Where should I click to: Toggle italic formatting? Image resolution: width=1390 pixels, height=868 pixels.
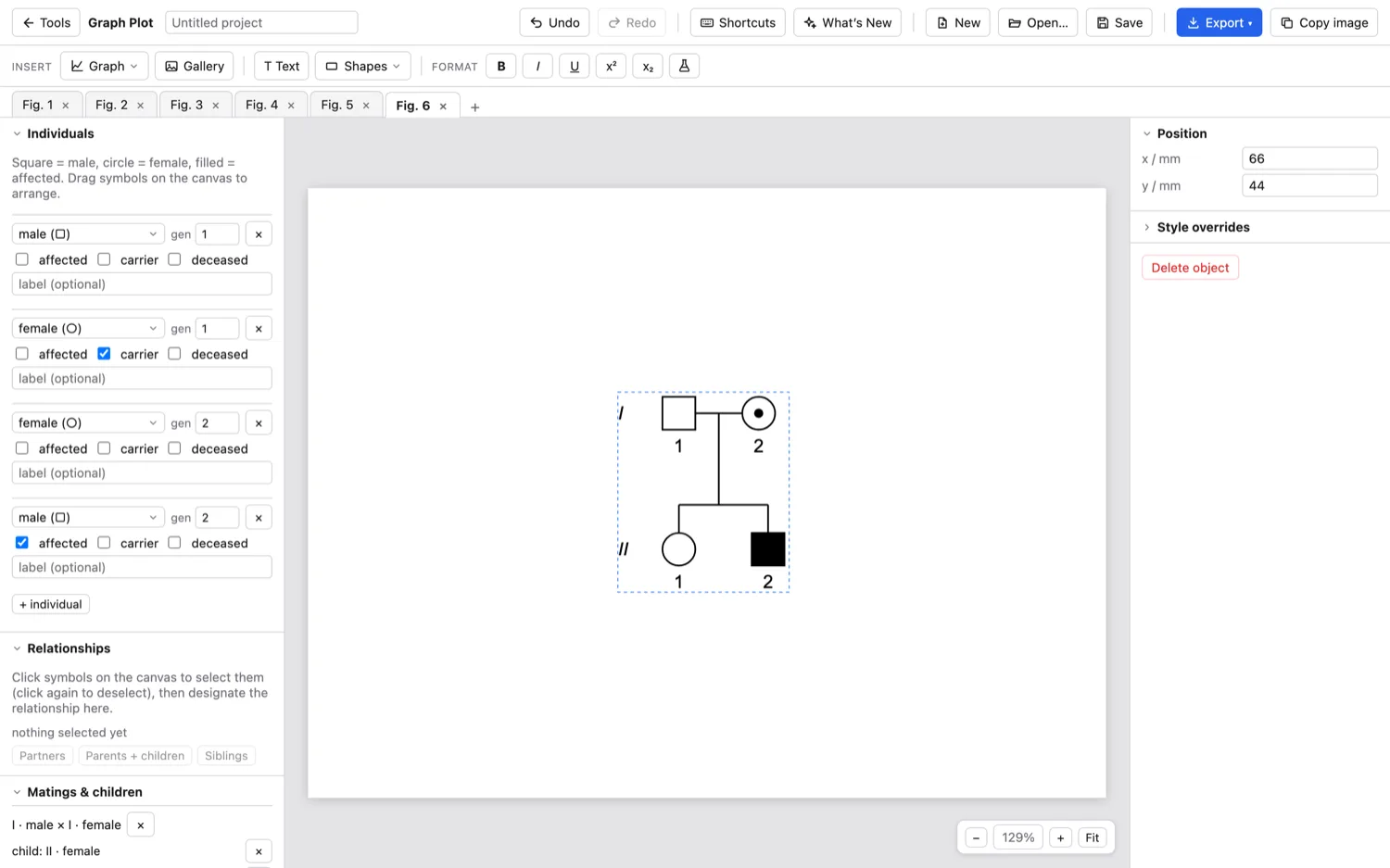point(537,66)
